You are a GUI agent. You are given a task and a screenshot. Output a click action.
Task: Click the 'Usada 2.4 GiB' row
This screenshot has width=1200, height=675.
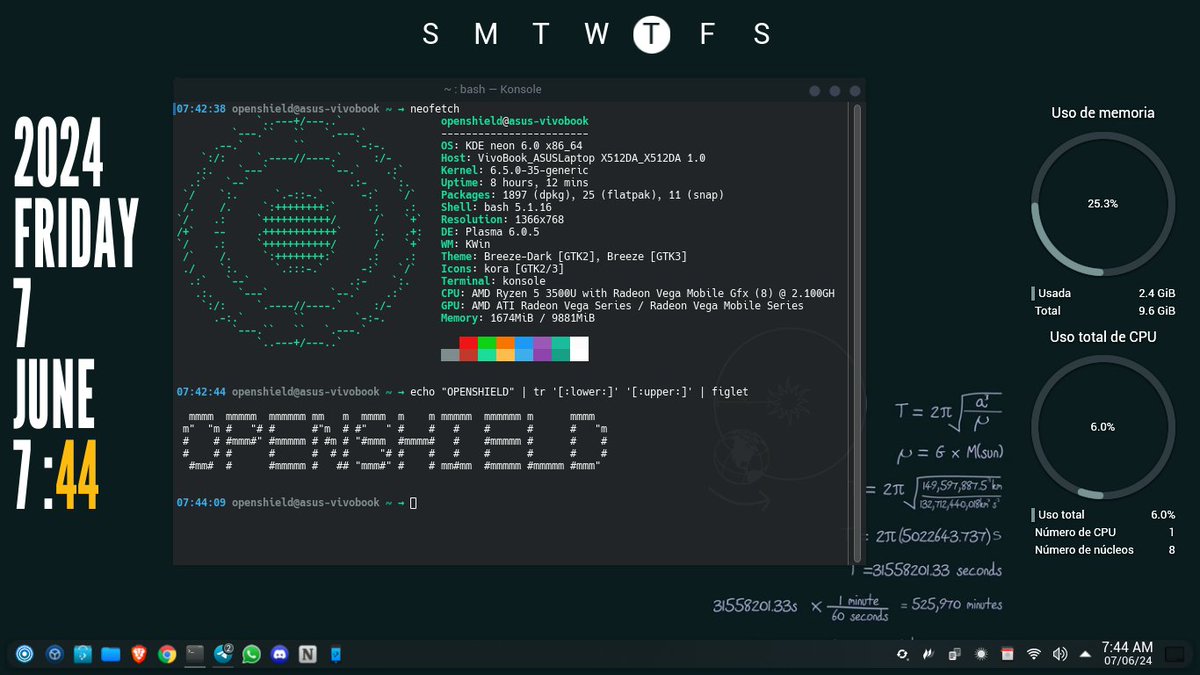[1103, 293]
